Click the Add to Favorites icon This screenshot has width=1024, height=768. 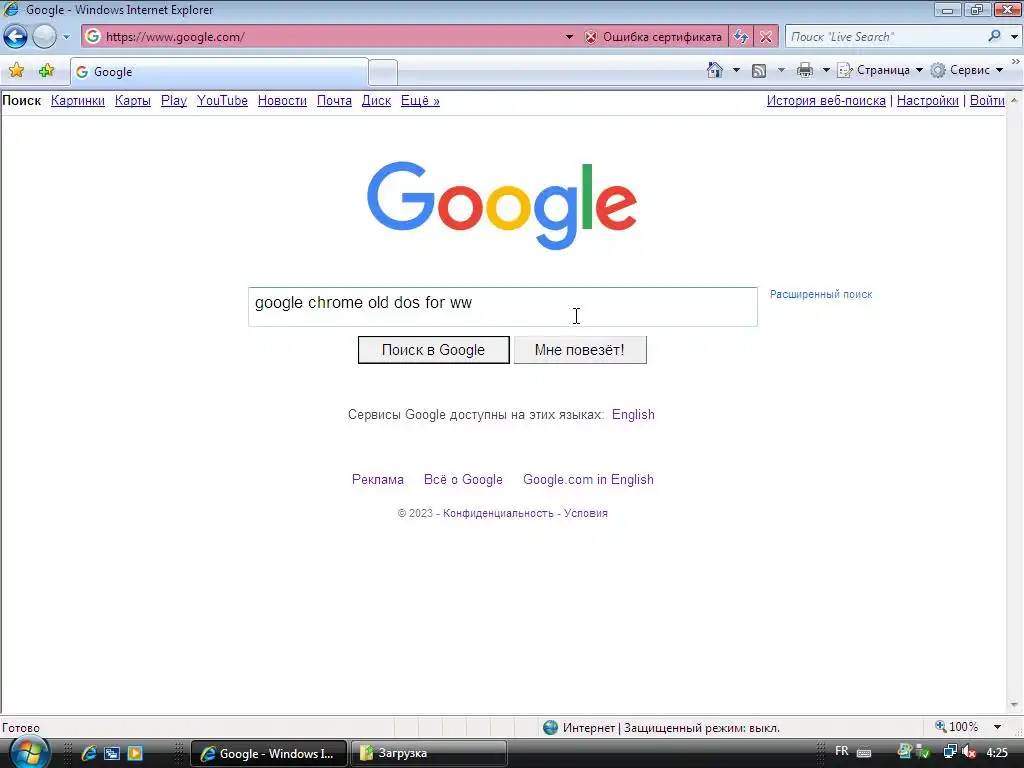click(x=46, y=71)
